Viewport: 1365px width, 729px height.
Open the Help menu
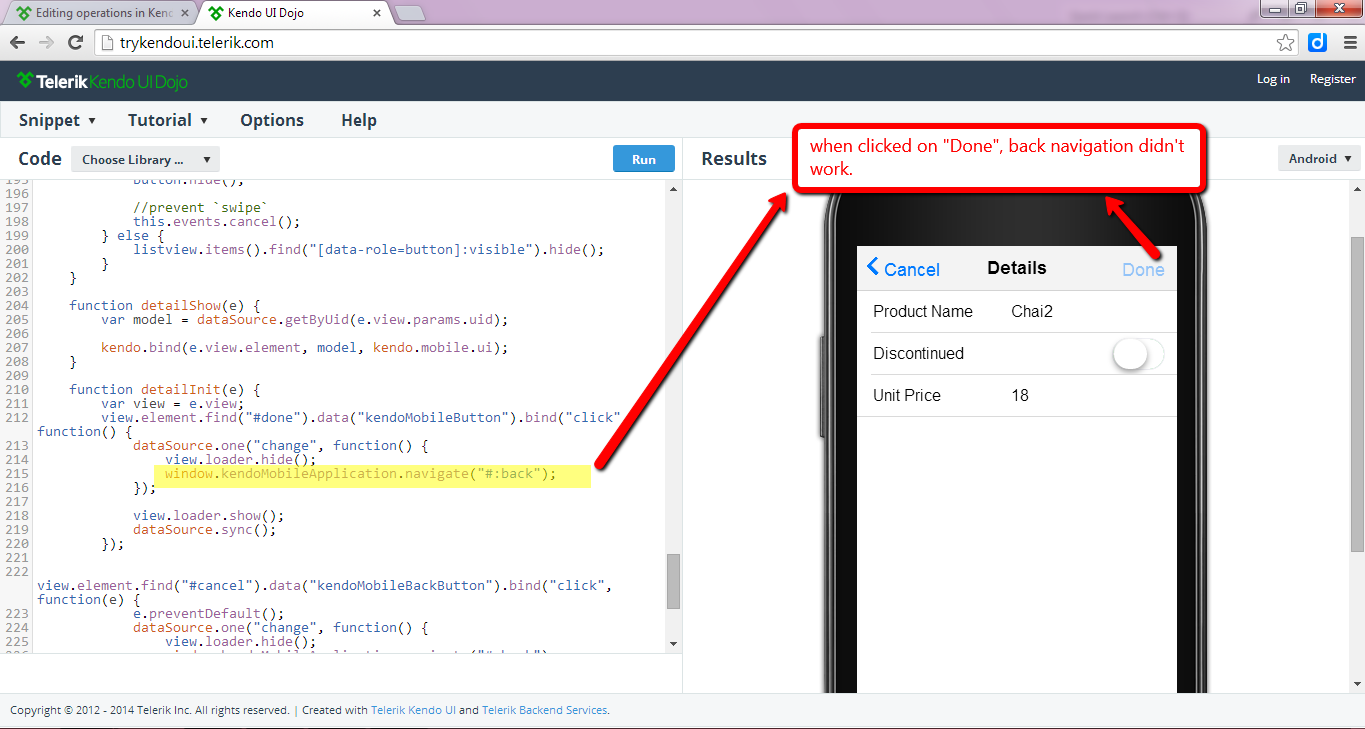coord(359,120)
